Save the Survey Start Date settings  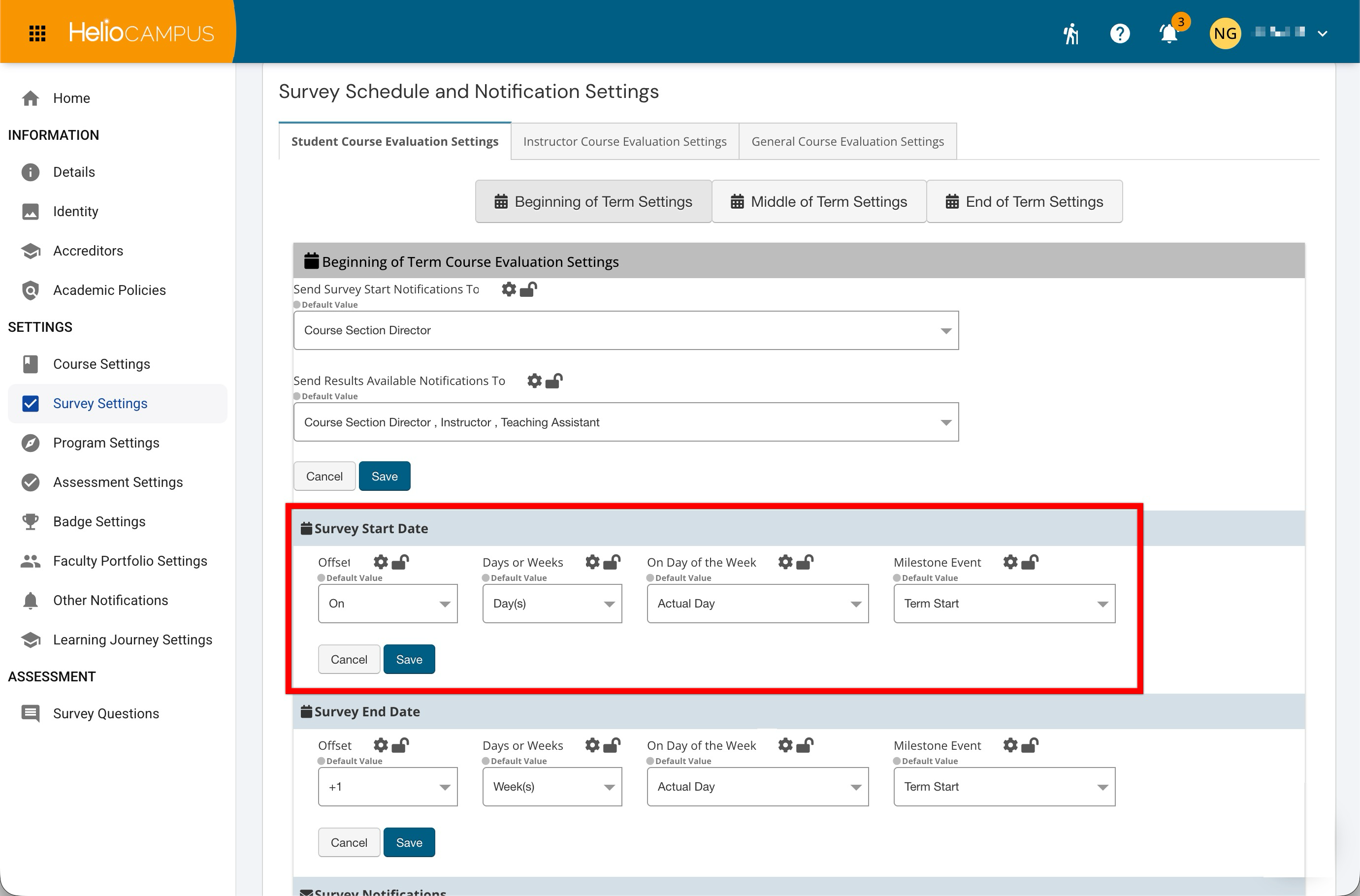tap(409, 659)
